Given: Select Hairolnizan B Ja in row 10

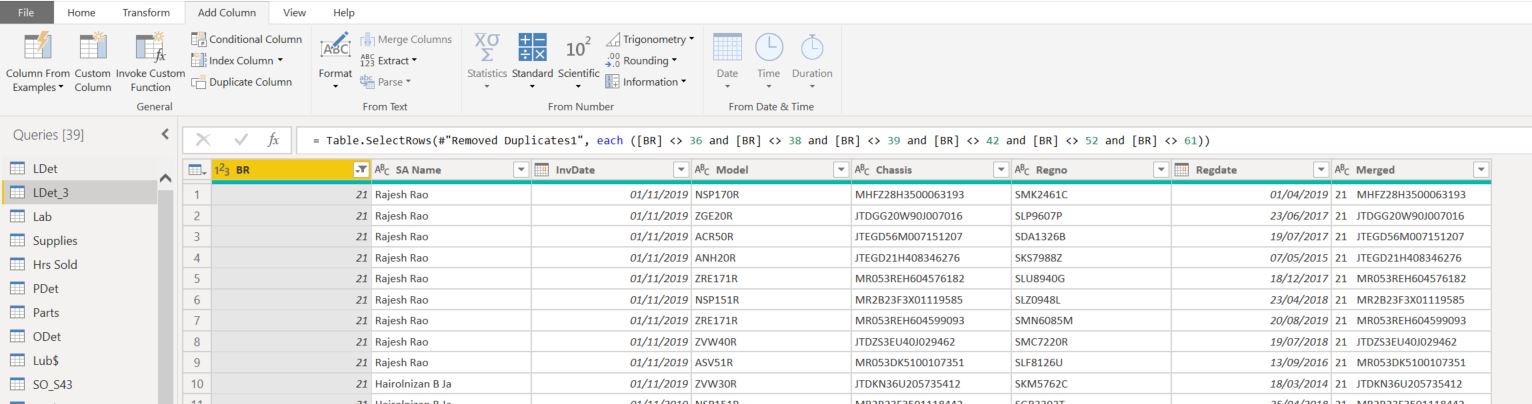Looking at the screenshot, I should point(451,383).
